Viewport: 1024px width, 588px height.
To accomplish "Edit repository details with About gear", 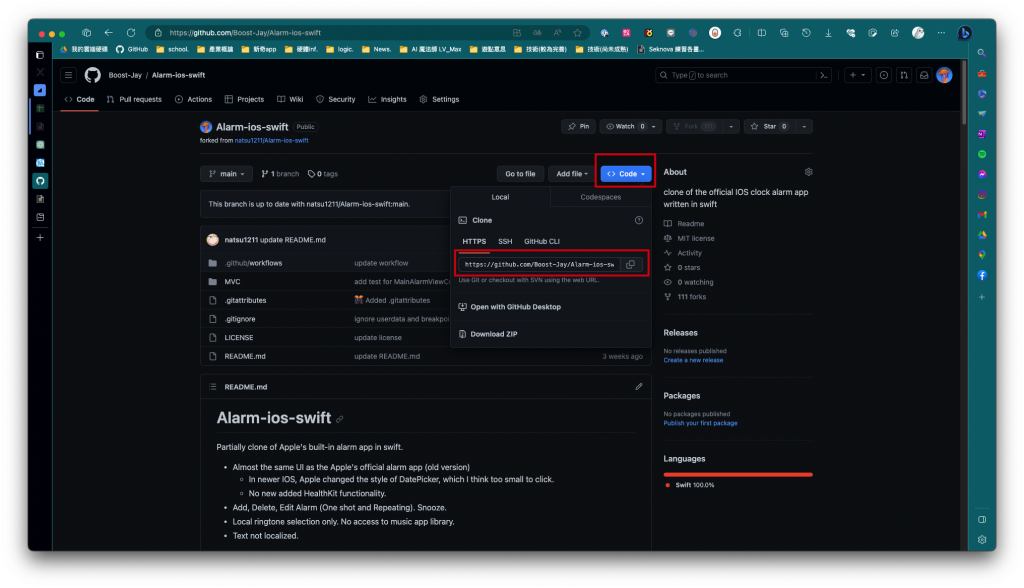I will point(808,172).
